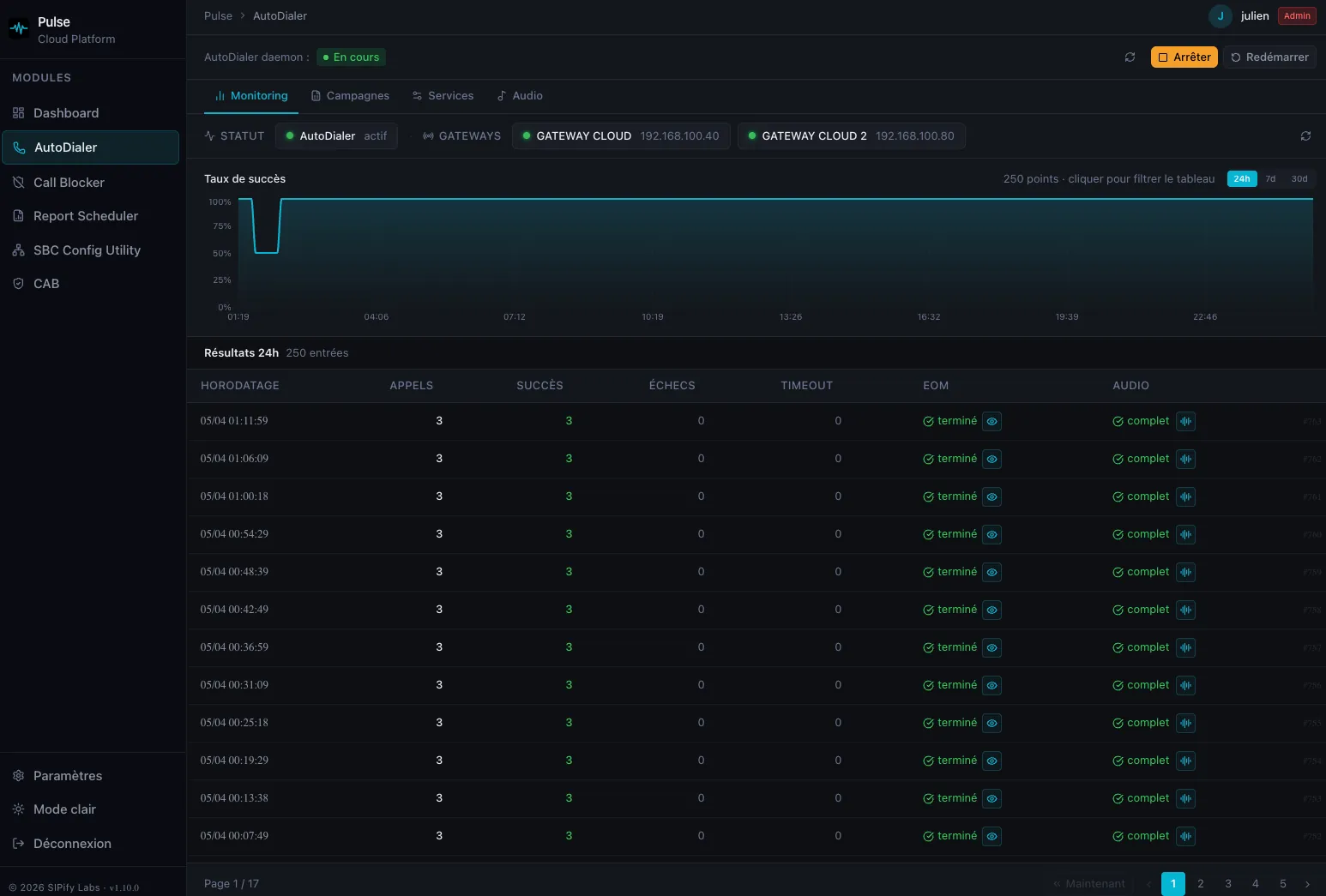Open audio waveform for 01:11:59 row
Screen dimensions: 1326x896
coord(1185,422)
